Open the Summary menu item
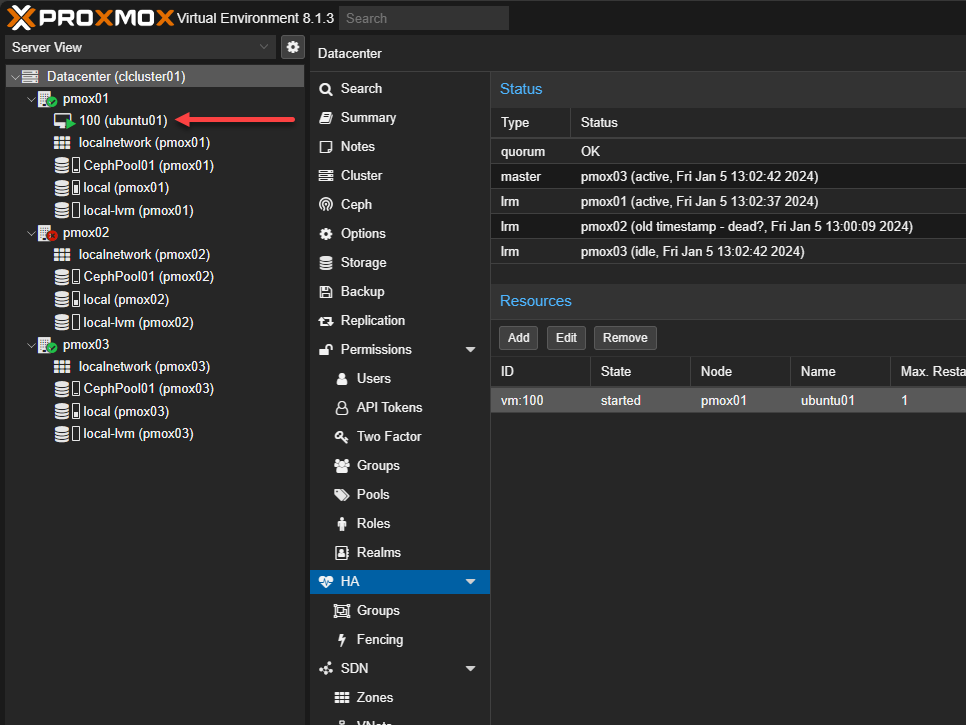Image resolution: width=966 pixels, height=725 pixels. [x=368, y=117]
